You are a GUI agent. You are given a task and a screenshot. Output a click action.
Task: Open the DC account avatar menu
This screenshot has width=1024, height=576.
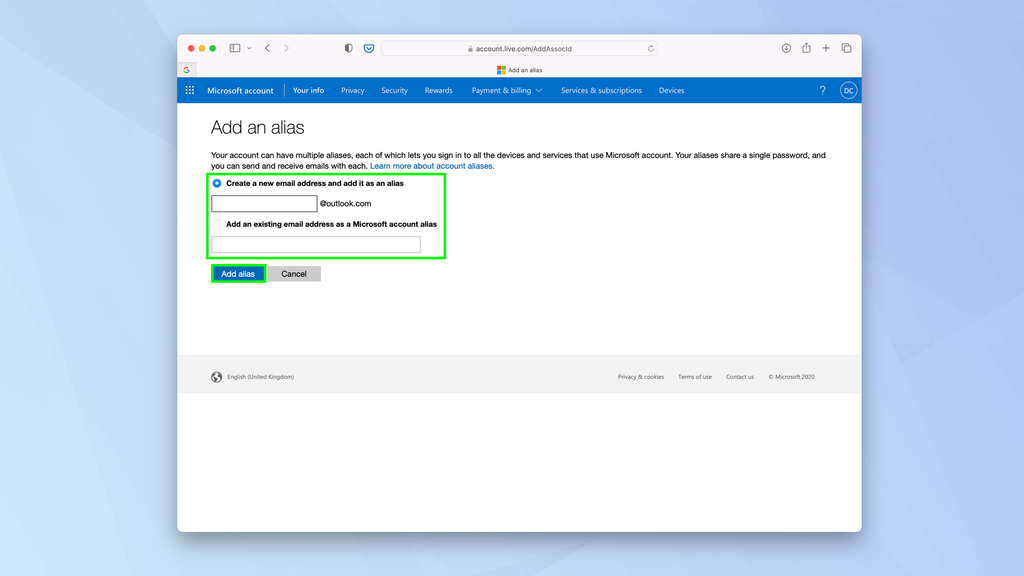click(x=847, y=90)
